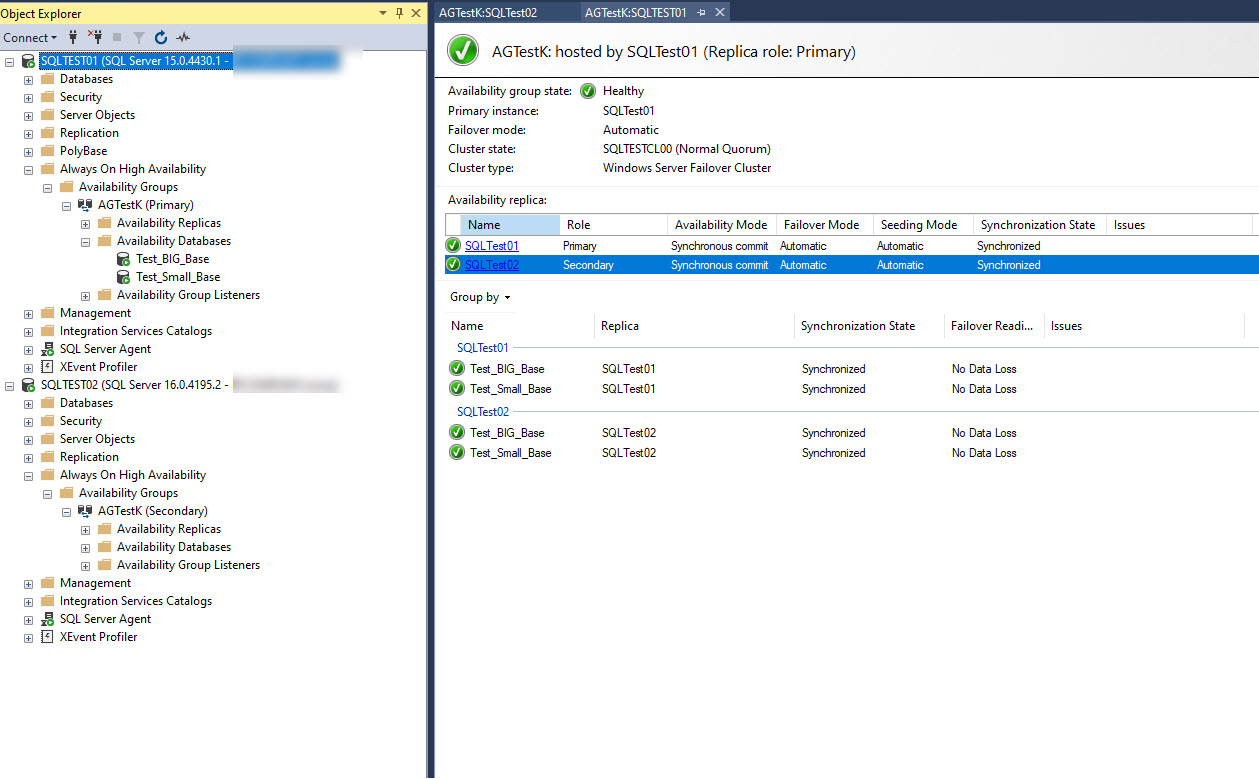Collapse Availability Databases under AGTestK (Primary)
1259x779 pixels.
click(x=85, y=241)
